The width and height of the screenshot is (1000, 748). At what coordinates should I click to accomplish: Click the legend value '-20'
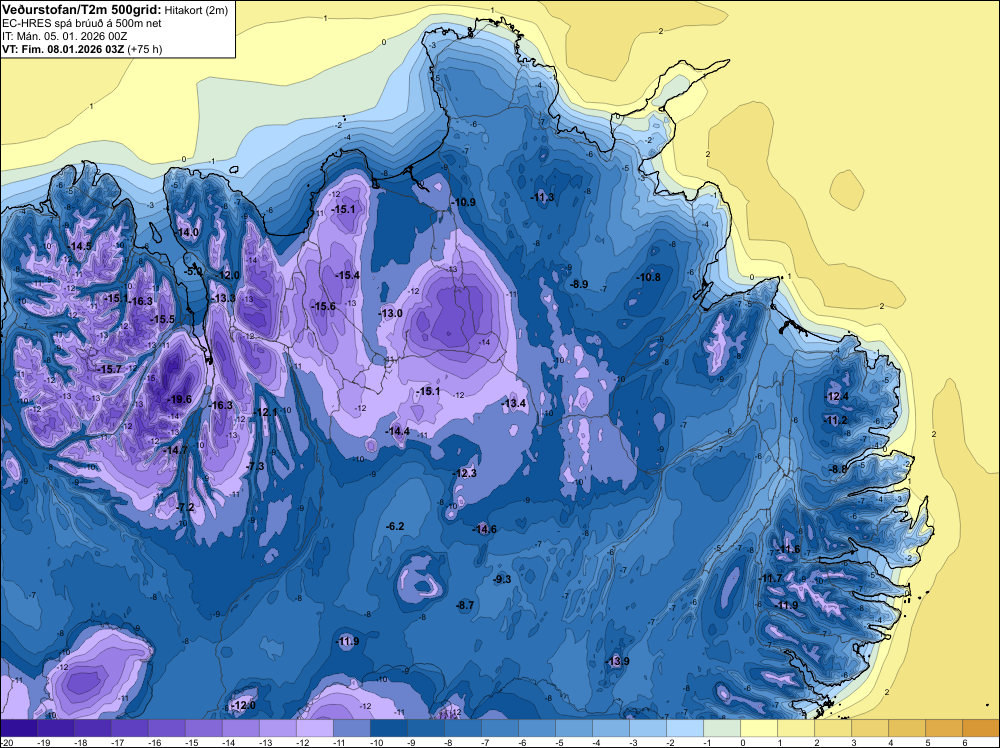click(x=6, y=742)
